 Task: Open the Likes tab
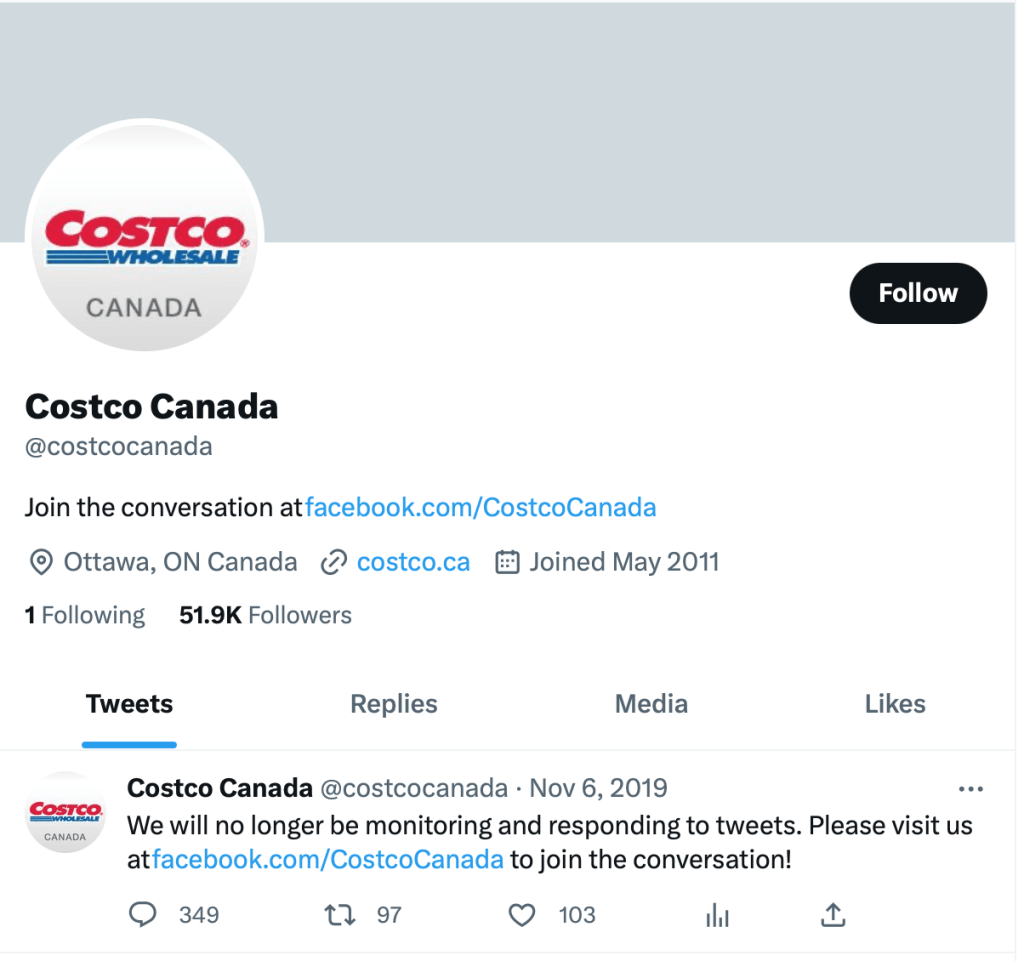coord(895,704)
